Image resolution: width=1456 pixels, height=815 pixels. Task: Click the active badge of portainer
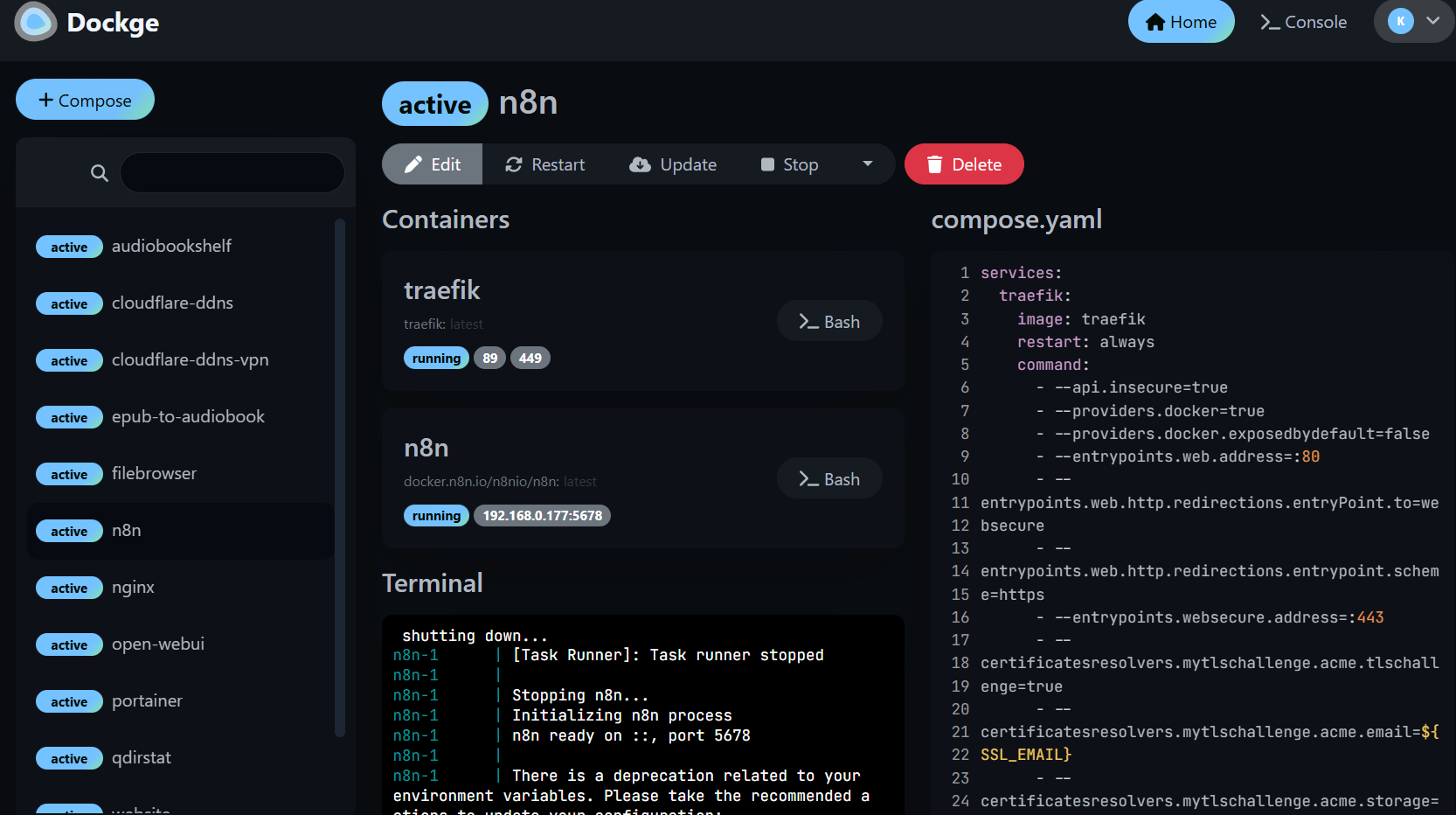[69, 702]
